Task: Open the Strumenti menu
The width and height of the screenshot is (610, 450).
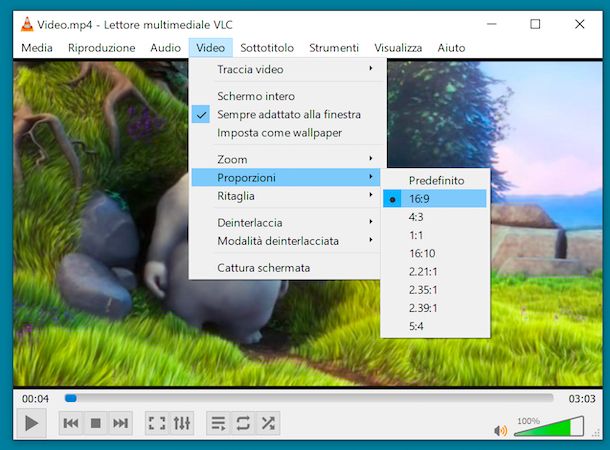Action: coord(334,48)
